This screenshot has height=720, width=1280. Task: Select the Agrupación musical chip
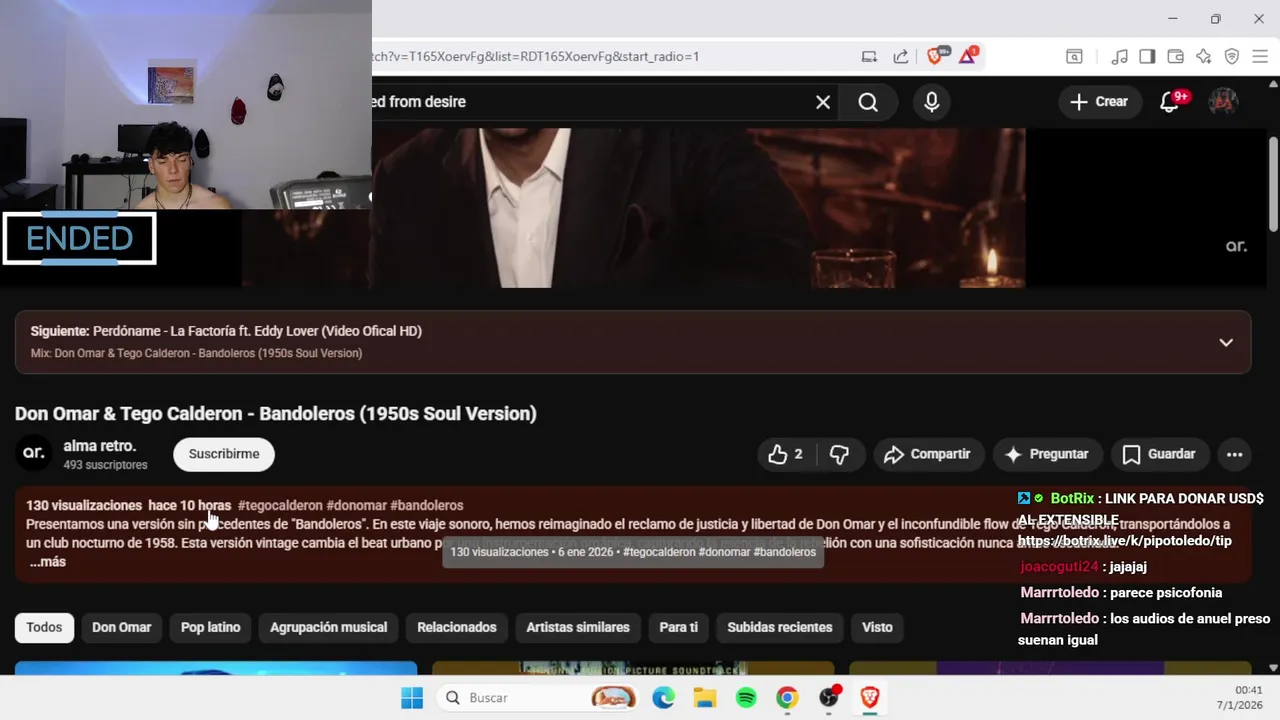click(x=328, y=627)
